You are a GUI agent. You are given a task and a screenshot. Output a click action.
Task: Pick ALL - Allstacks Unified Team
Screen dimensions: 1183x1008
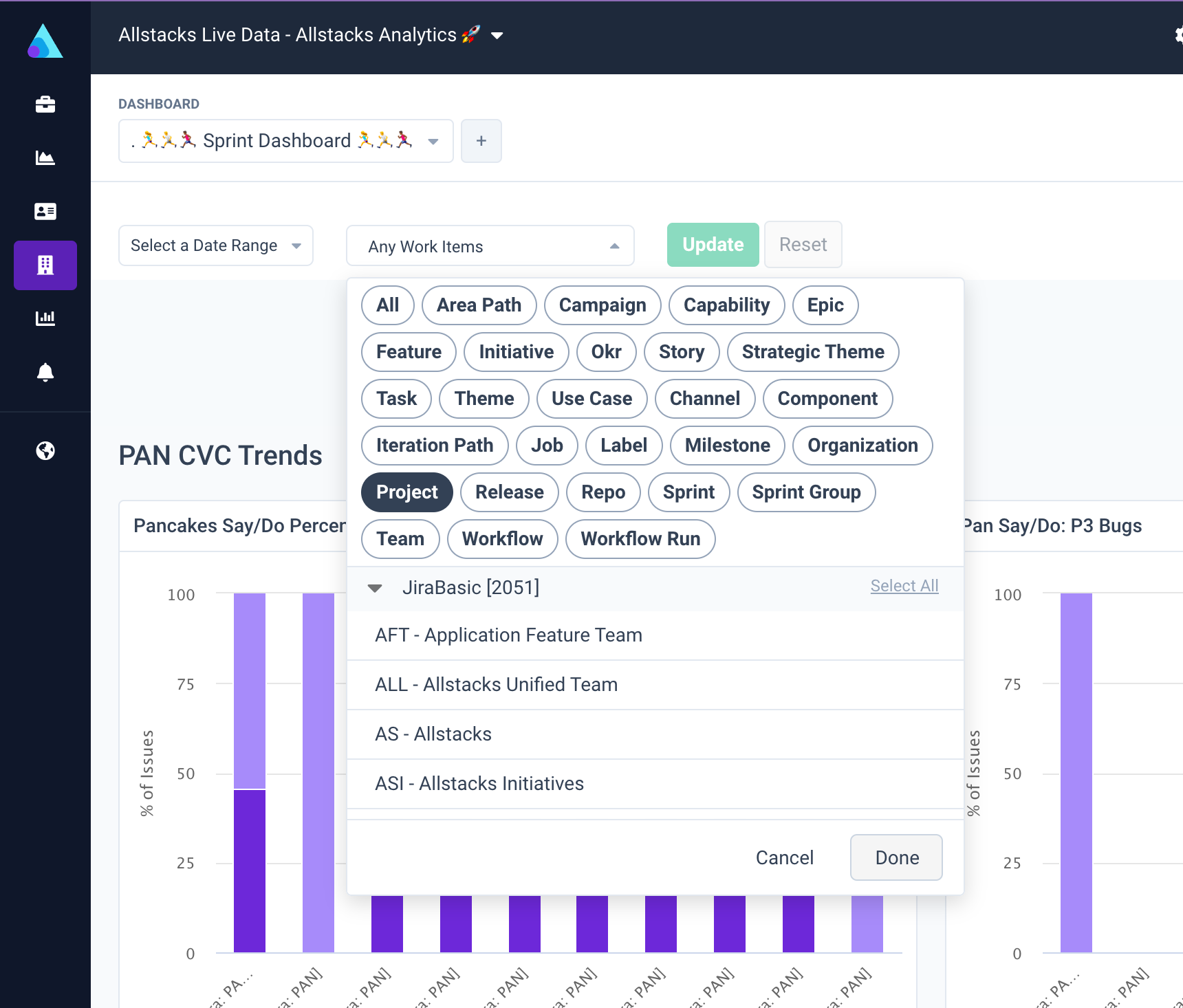(655, 685)
